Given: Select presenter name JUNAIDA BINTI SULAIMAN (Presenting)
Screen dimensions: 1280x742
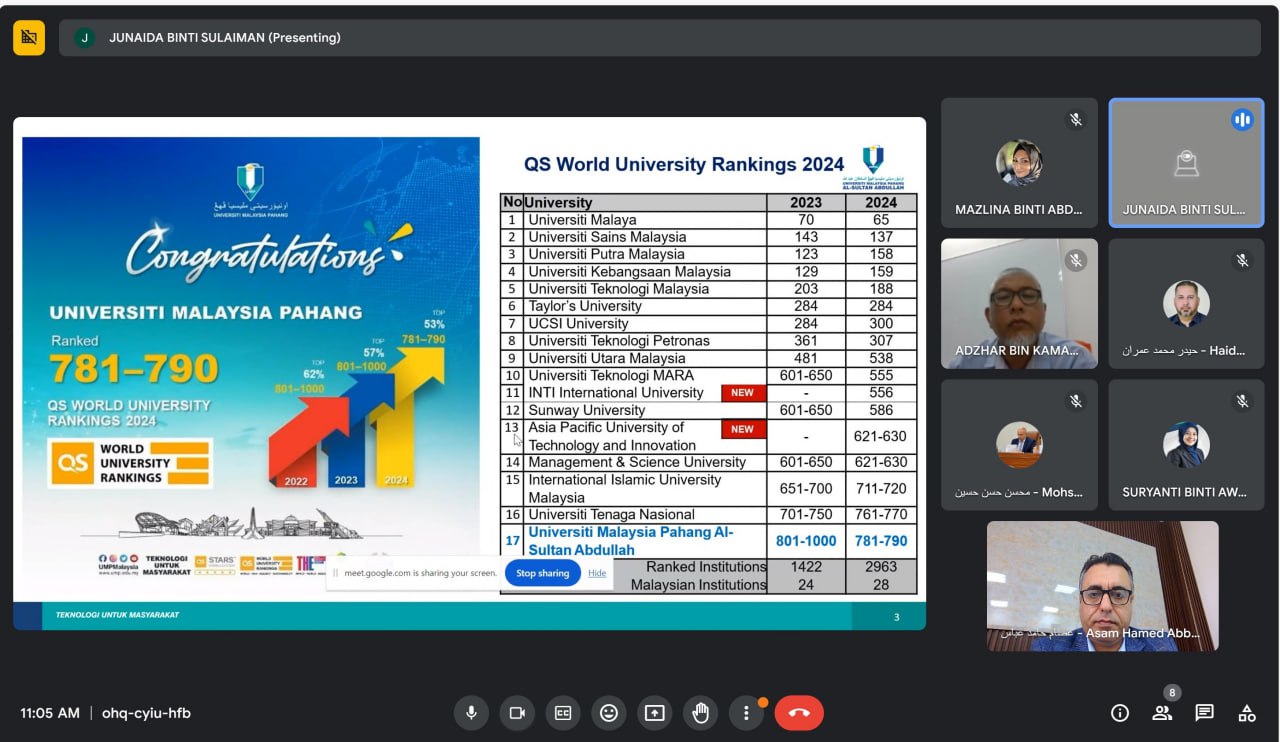Looking at the screenshot, I should point(225,38).
